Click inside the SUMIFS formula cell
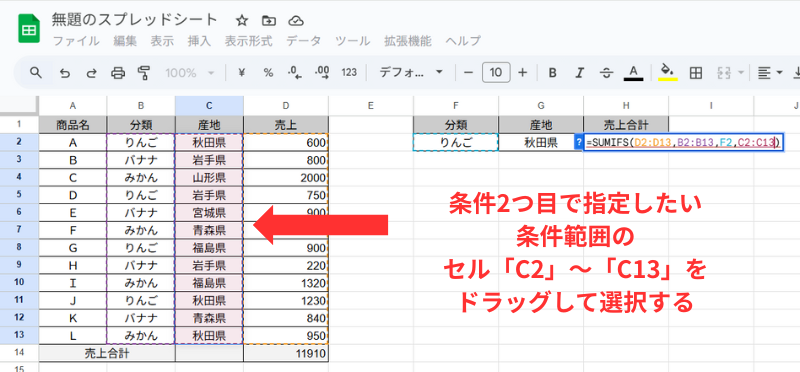The width and height of the screenshot is (800, 372). coord(684,143)
